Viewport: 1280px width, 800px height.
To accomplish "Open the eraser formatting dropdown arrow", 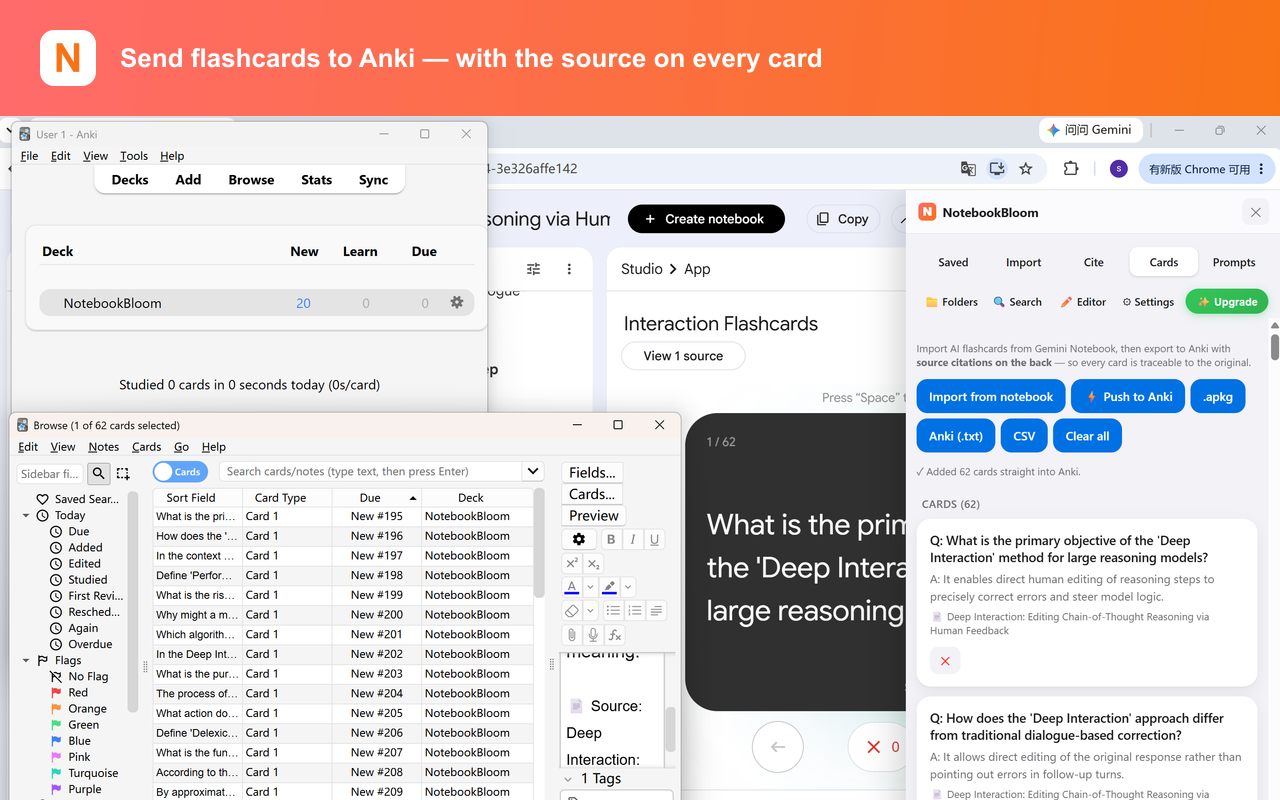I will [590, 611].
